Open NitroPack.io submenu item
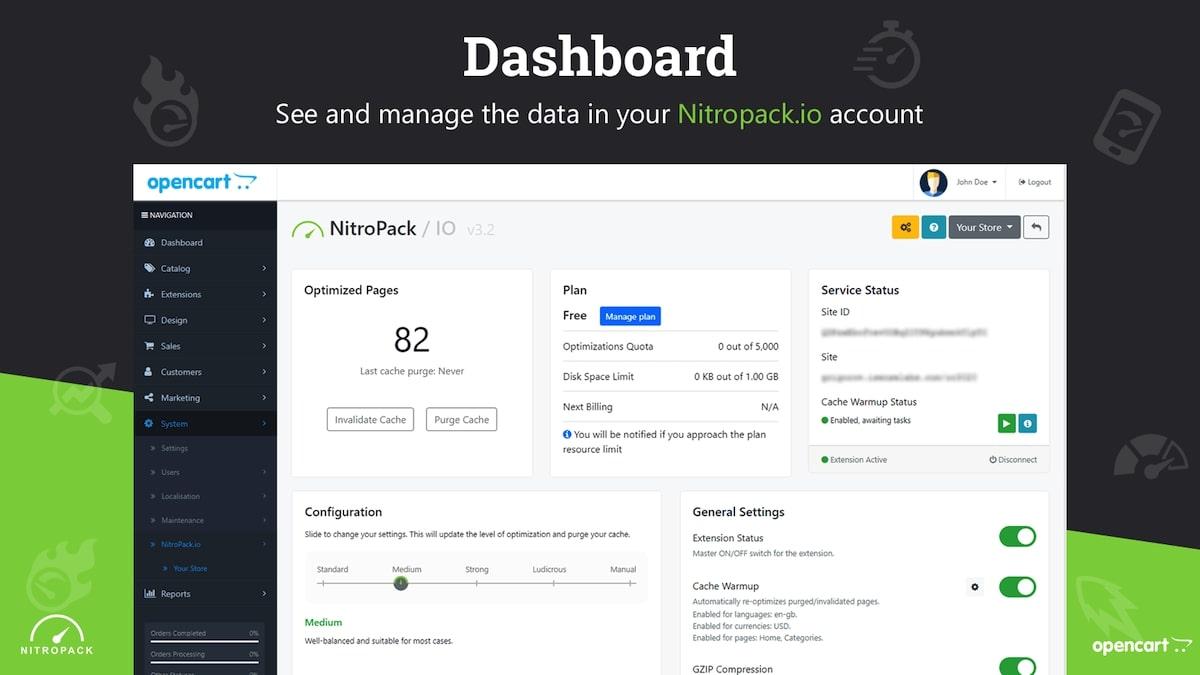The width and height of the screenshot is (1200, 675). tap(181, 544)
